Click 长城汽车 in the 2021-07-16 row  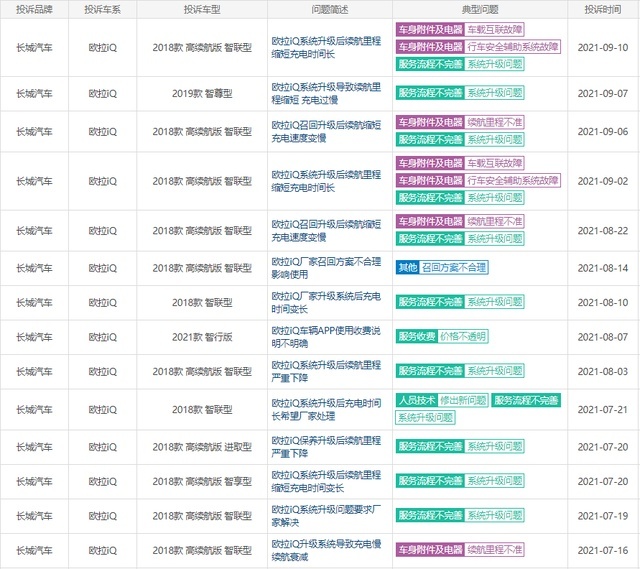[x=34, y=550]
